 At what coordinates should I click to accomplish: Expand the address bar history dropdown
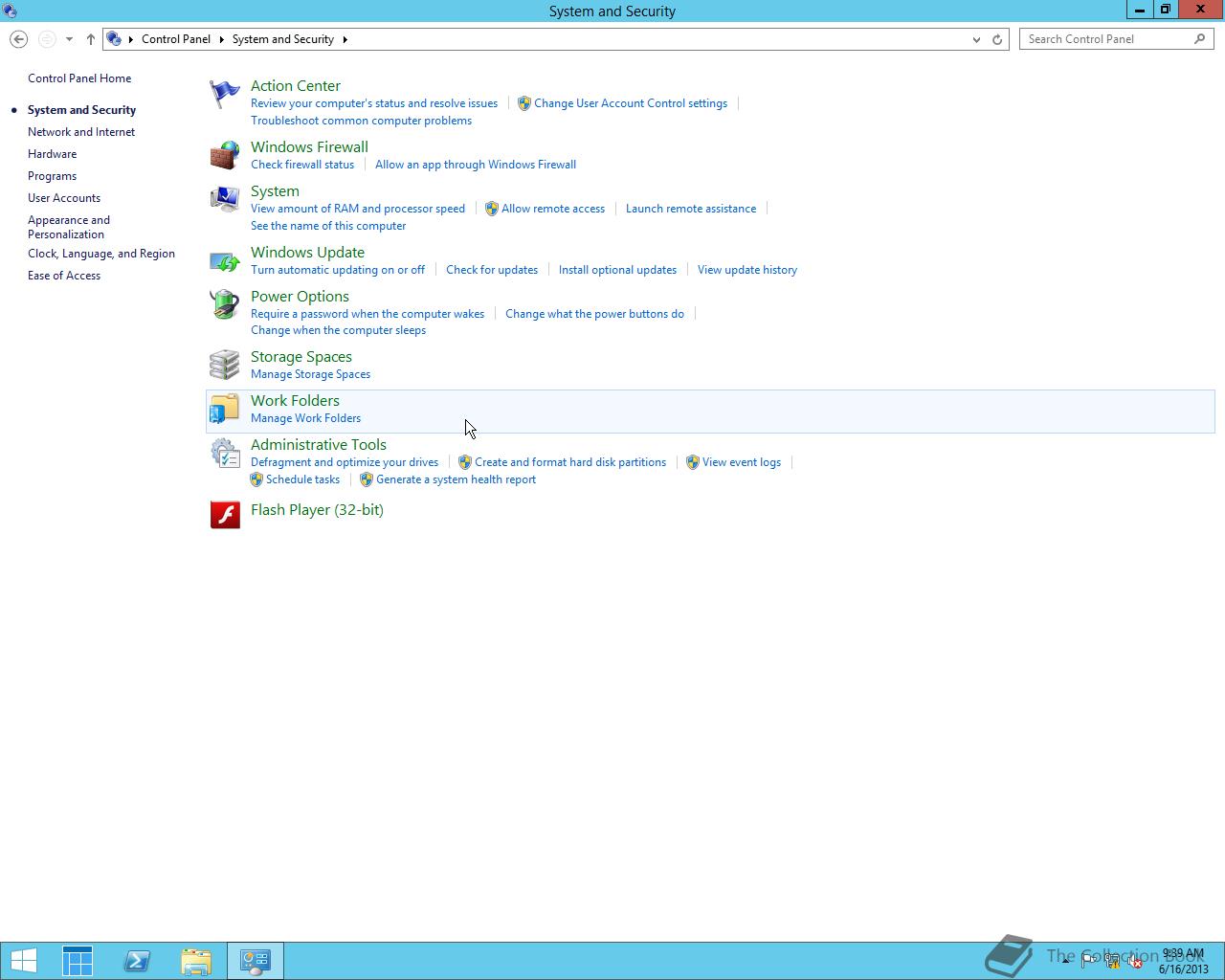click(x=976, y=39)
